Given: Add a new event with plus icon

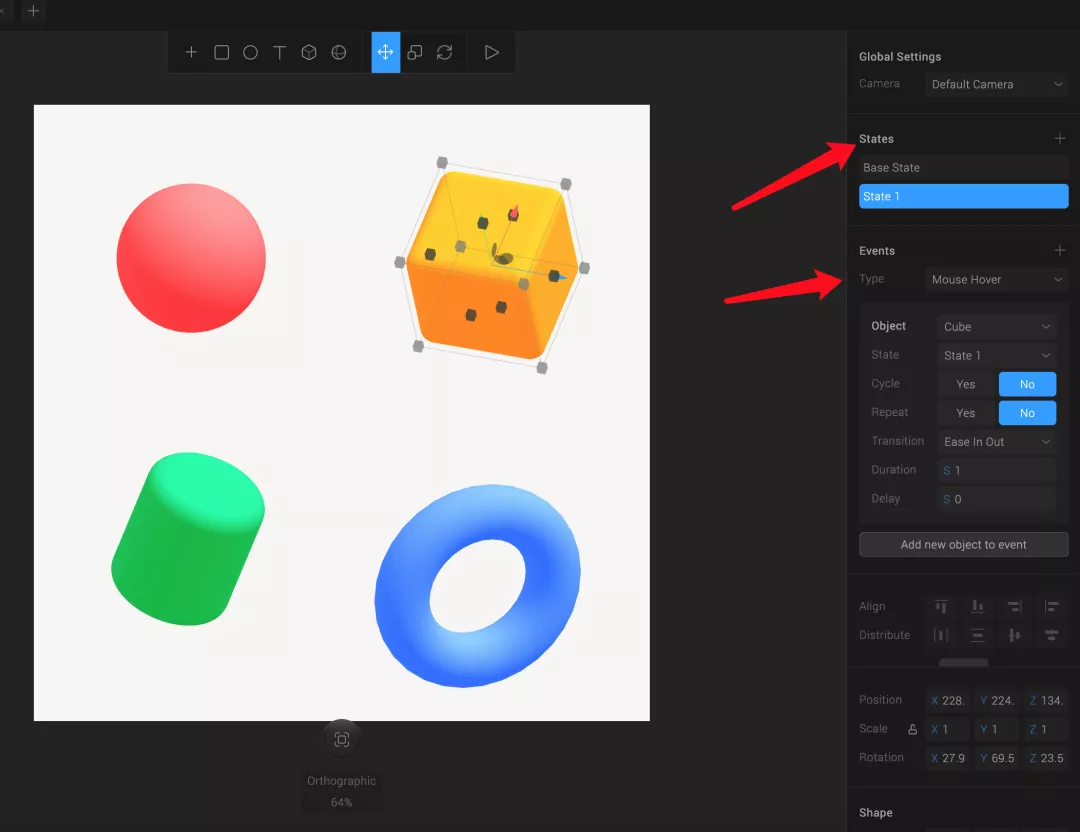Looking at the screenshot, I should [x=1059, y=251].
